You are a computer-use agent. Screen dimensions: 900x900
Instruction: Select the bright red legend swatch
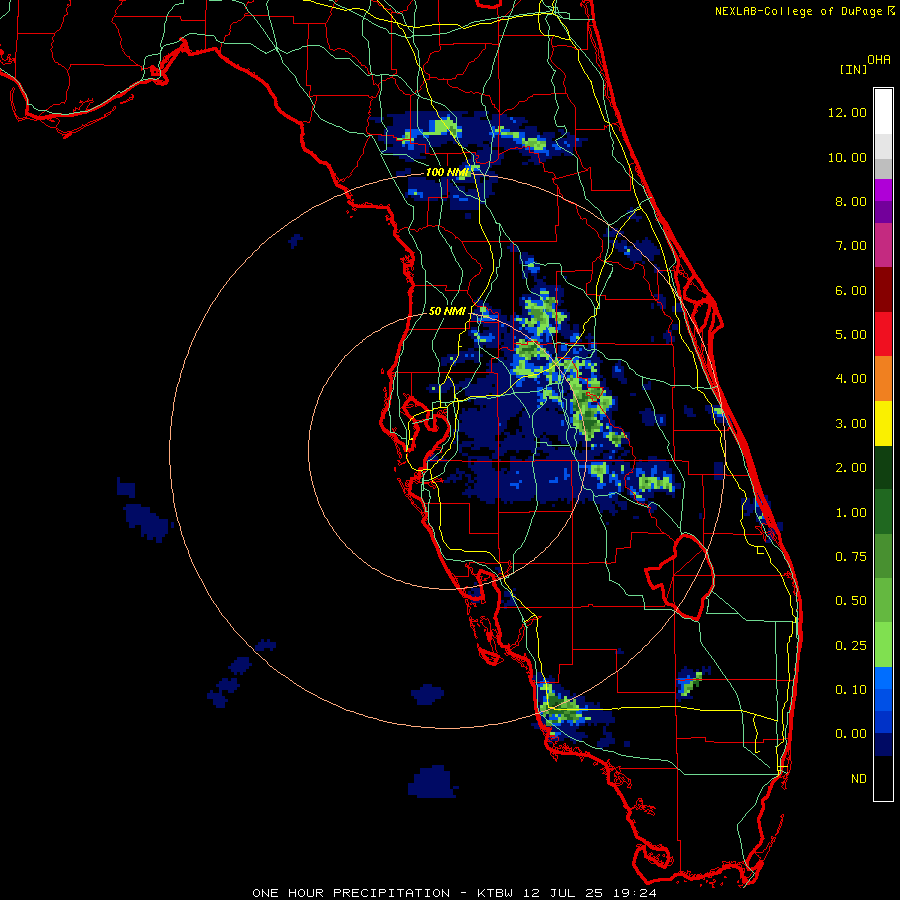883,334
